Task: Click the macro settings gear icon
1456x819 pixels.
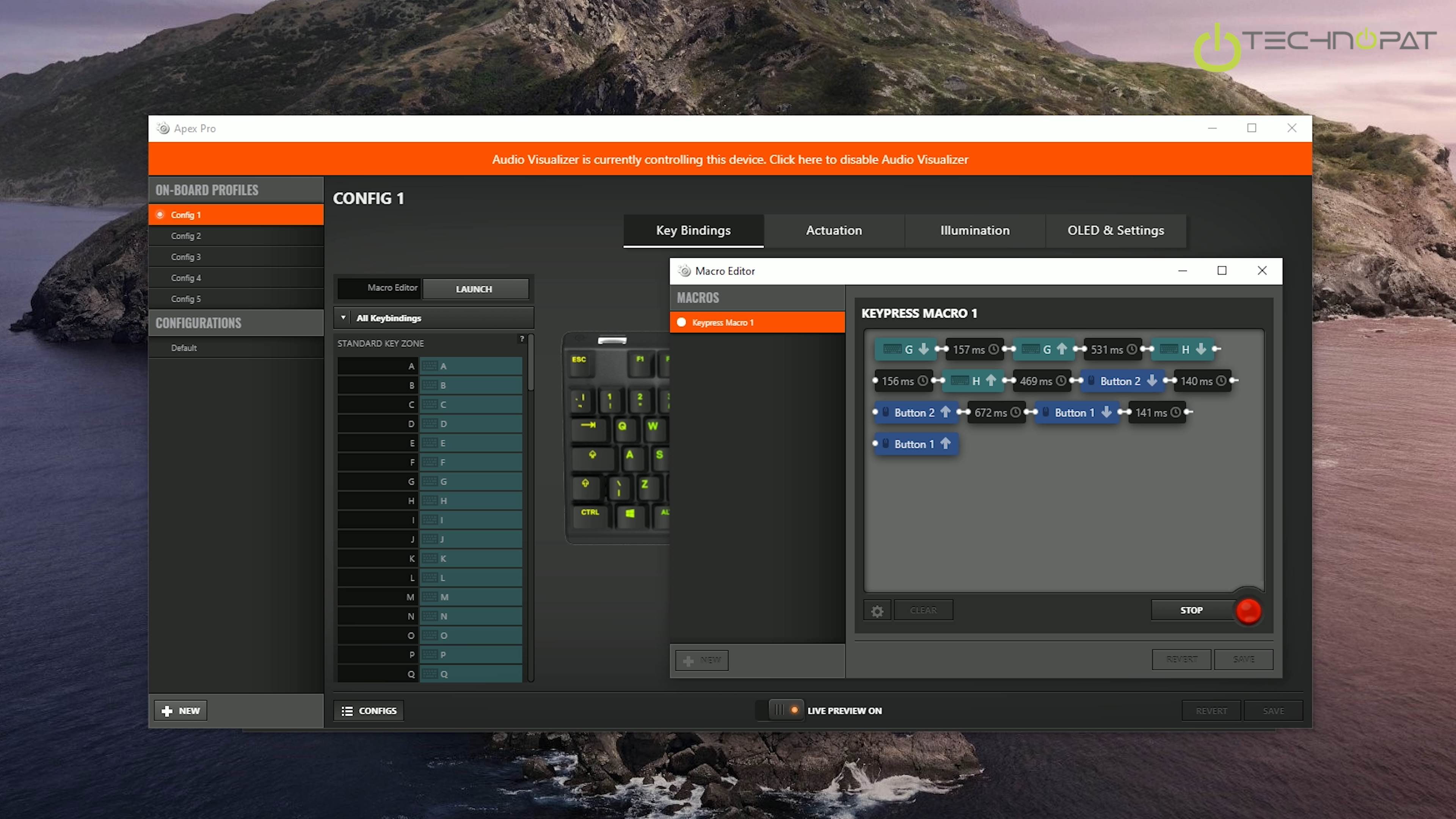Action: [877, 610]
